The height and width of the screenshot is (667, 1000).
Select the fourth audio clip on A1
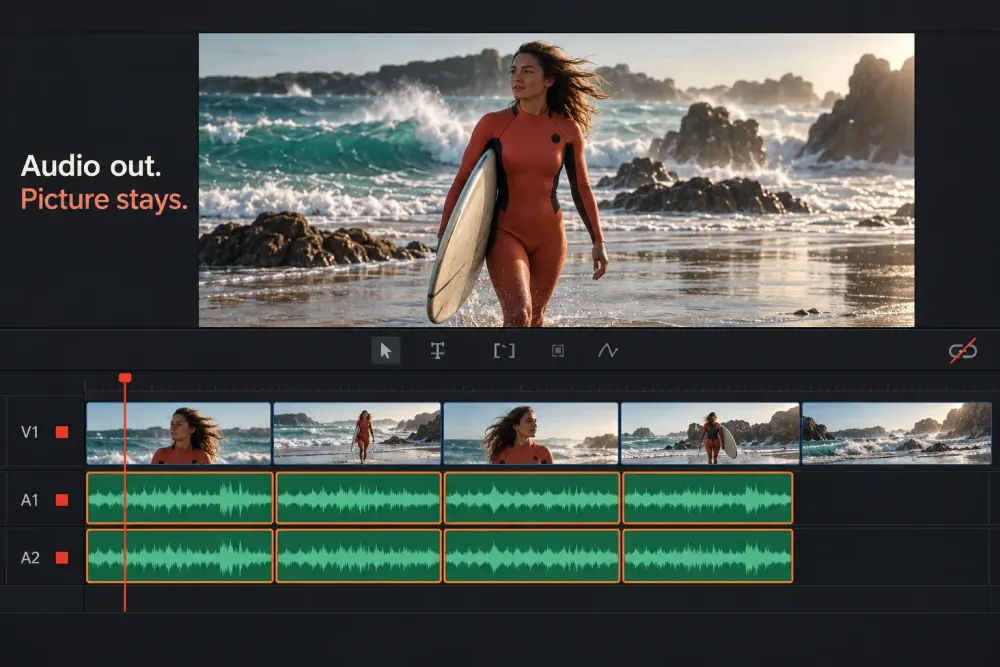tap(708, 499)
